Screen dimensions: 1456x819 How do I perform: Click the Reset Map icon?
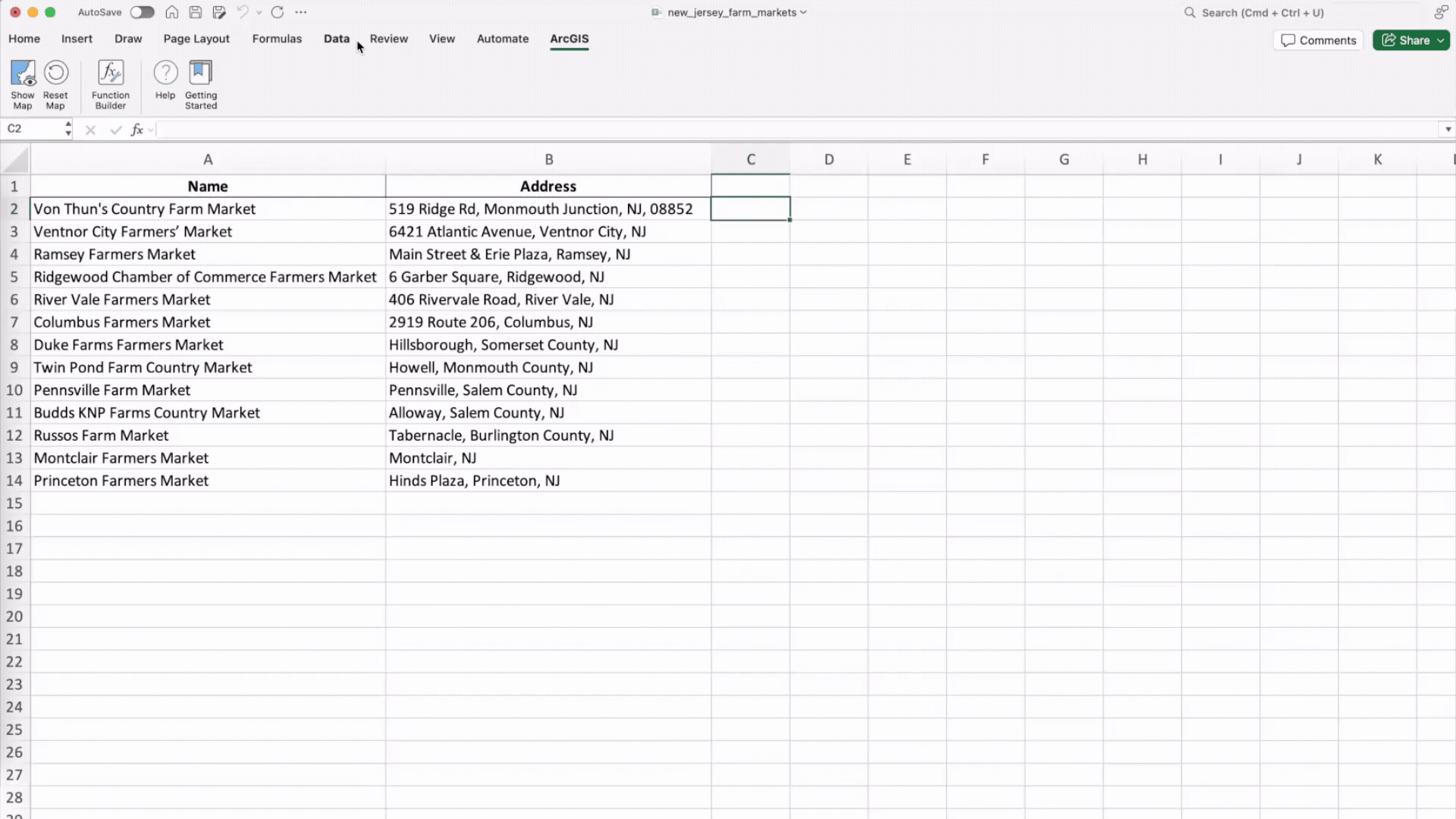55,83
